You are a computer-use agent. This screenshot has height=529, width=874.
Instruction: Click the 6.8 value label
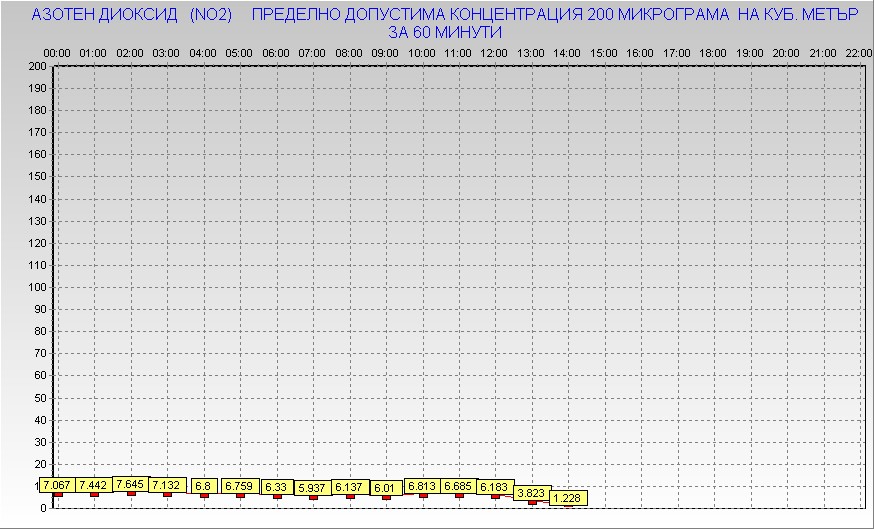[x=204, y=486]
